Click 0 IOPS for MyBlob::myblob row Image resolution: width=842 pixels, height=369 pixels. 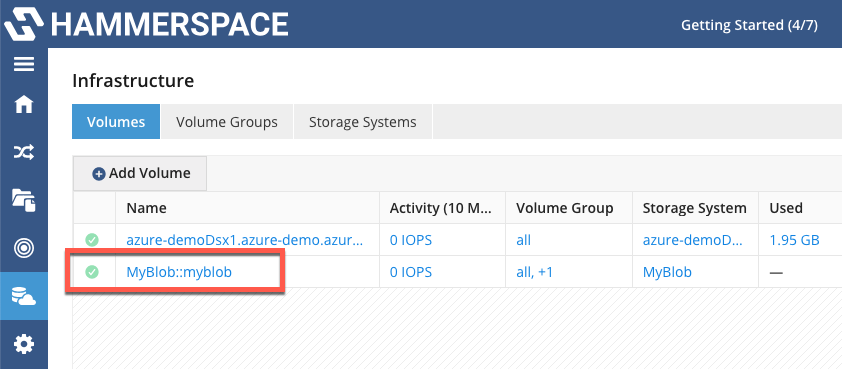tap(411, 272)
